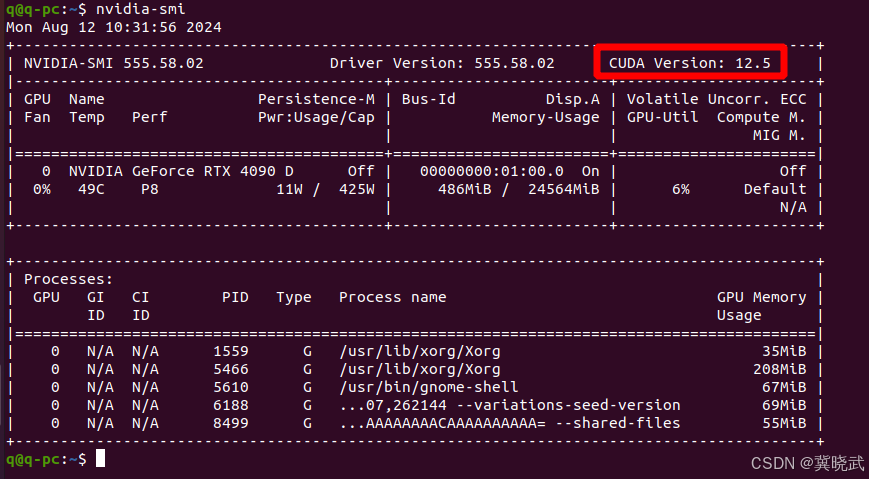The height and width of the screenshot is (479, 869).
Task: Click the Memory-Usage column header
Action: pos(545,118)
